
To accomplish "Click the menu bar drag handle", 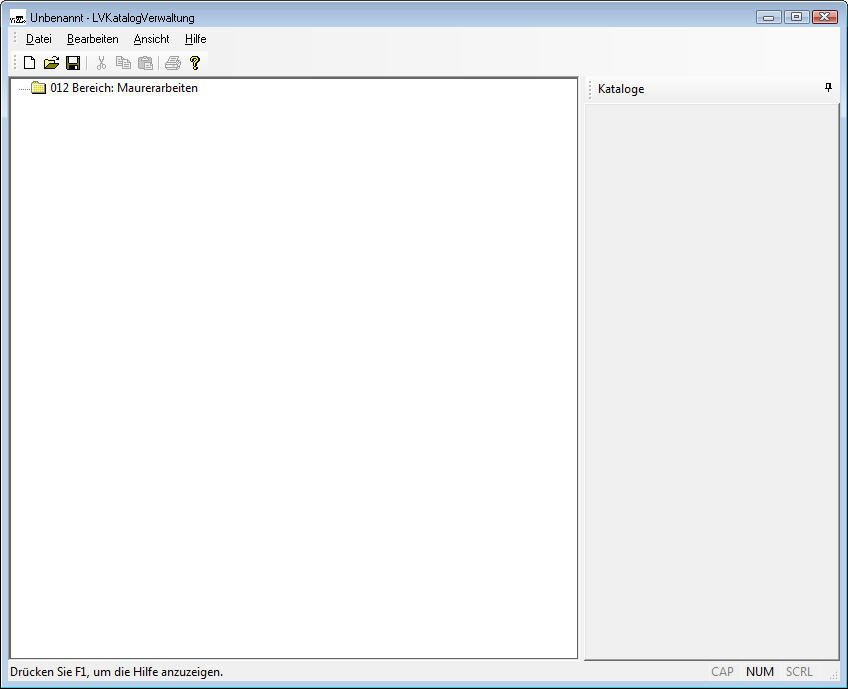I will 15,38.
